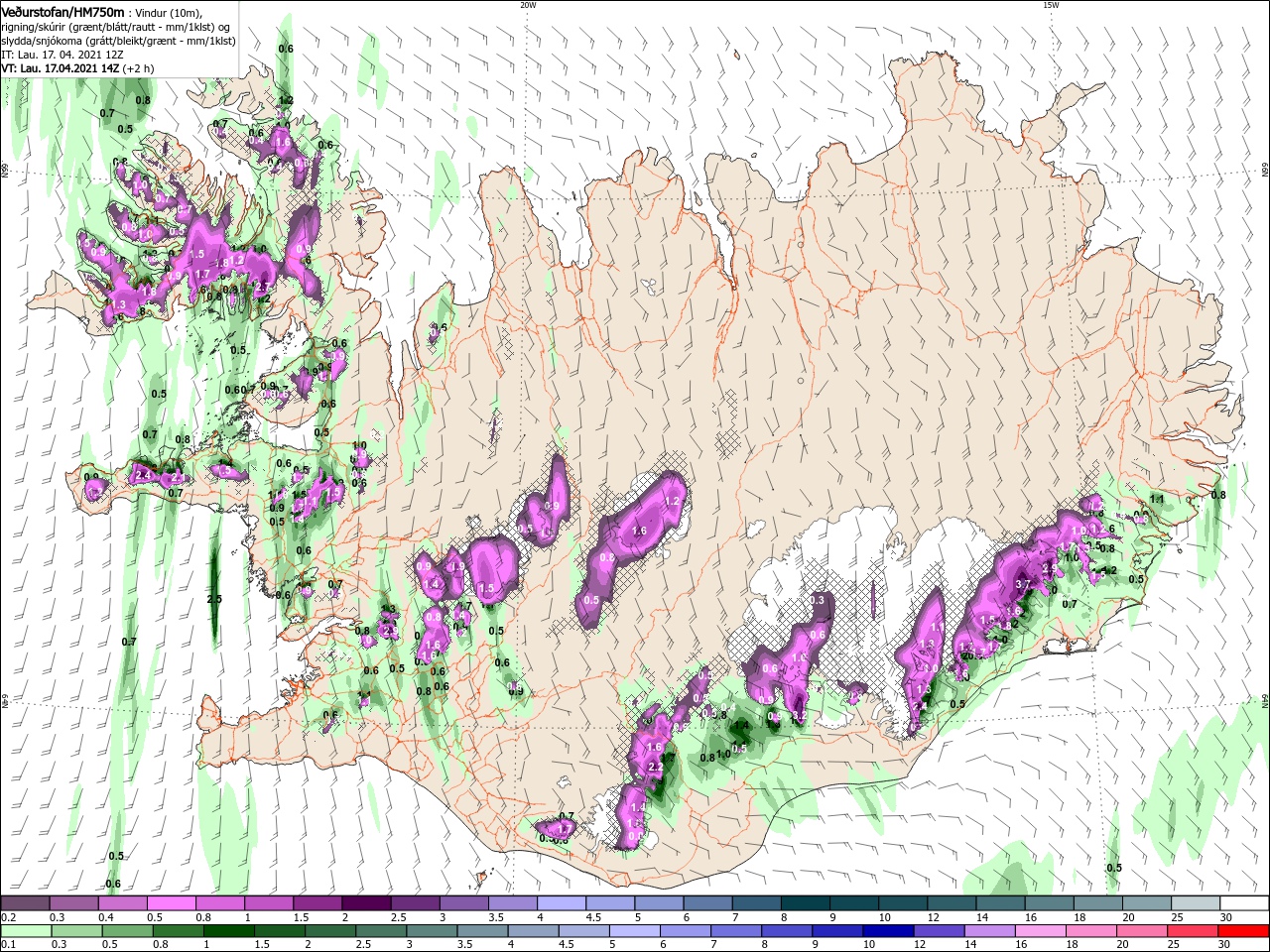Select the grey-green 2.5 swatch in lower legend
This screenshot has height=952, width=1270.
[381, 931]
